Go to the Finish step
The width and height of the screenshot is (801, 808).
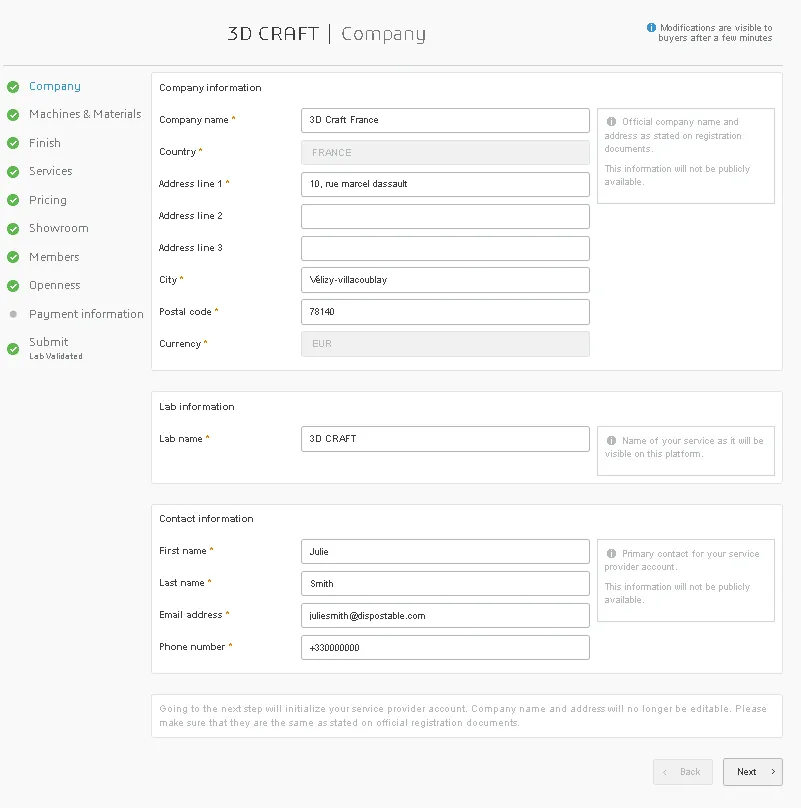coord(45,143)
